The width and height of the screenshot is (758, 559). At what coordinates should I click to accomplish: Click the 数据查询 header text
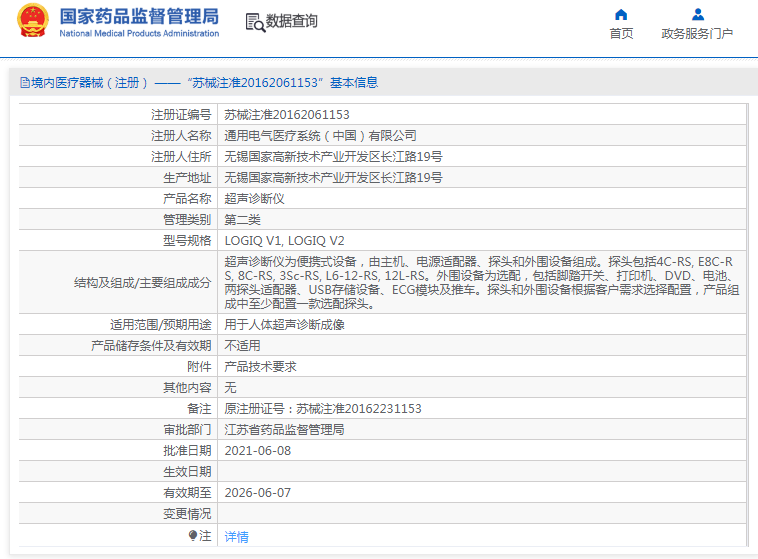click(x=291, y=21)
